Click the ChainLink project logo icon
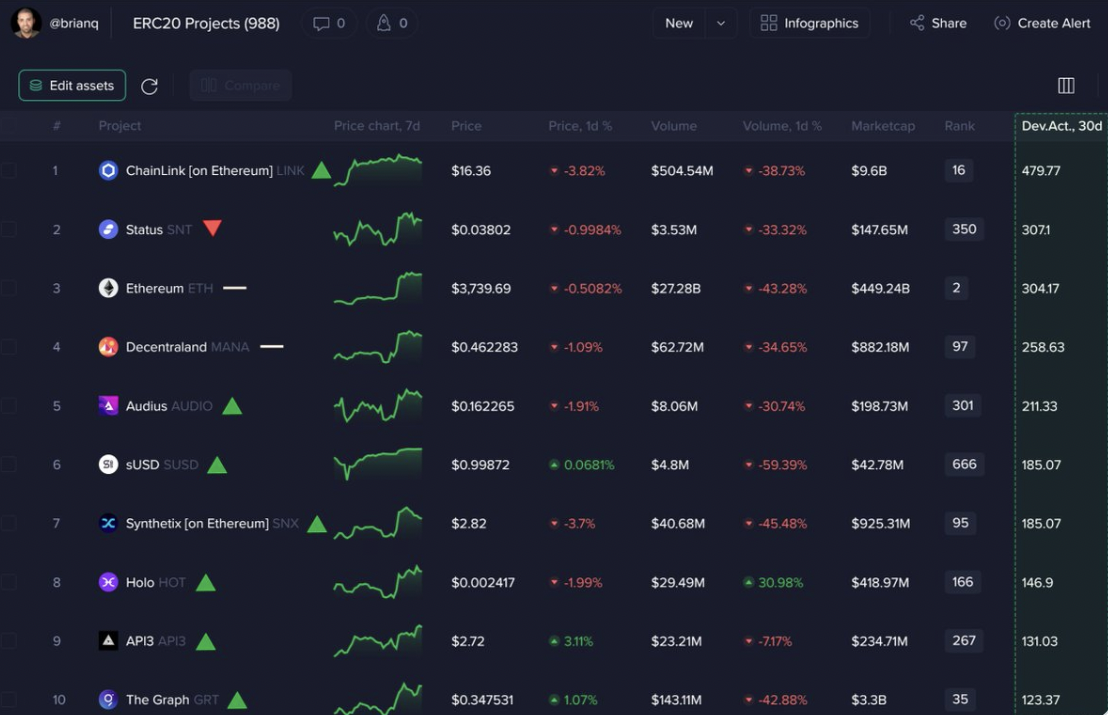 (x=108, y=170)
